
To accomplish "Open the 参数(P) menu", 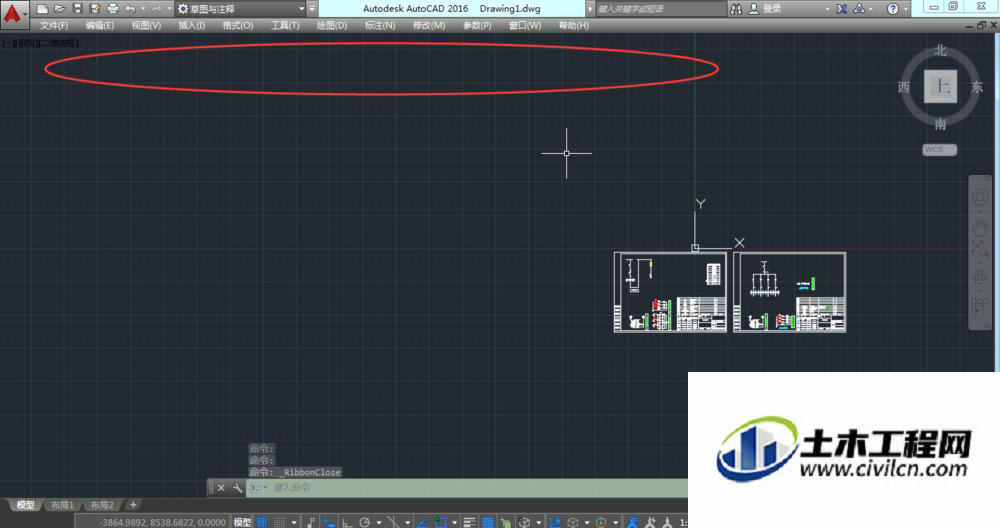I will pyautogui.click(x=477, y=26).
